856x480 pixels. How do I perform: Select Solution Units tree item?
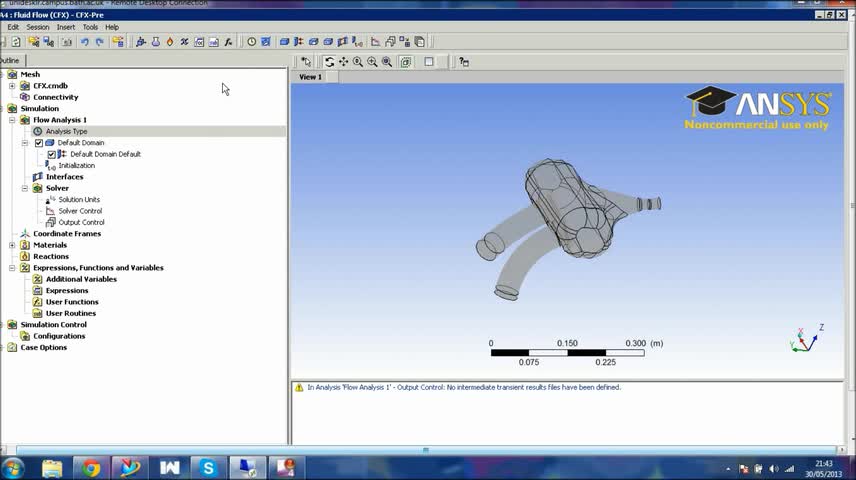pyautogui.click(x=79, y=199)
